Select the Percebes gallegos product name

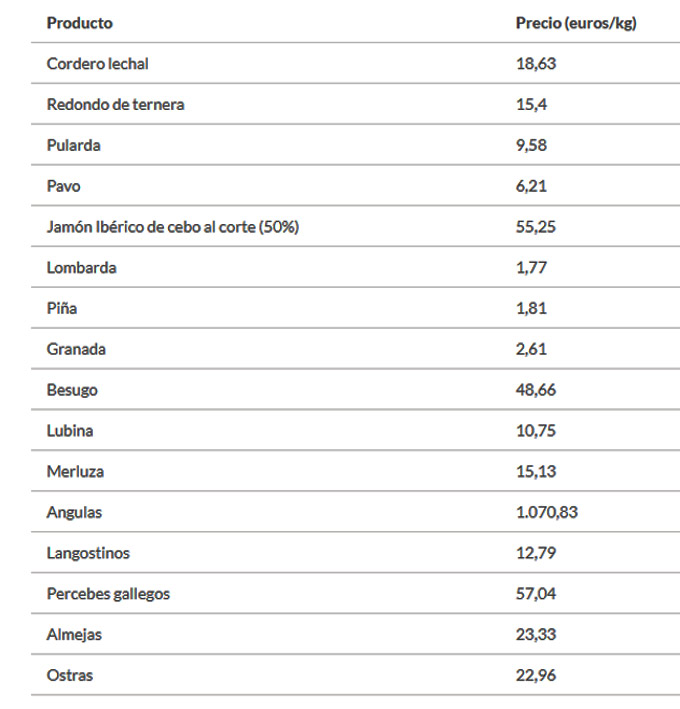click(x=108, y=594)
